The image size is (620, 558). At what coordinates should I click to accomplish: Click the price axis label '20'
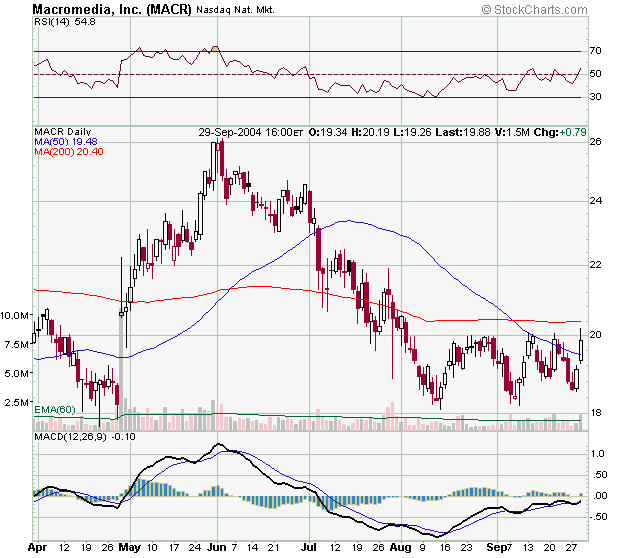pos(595,335)
